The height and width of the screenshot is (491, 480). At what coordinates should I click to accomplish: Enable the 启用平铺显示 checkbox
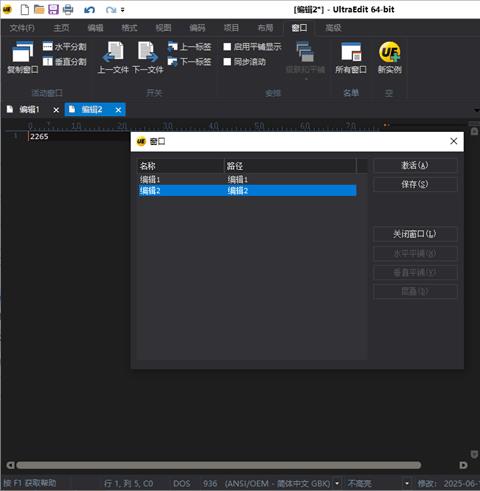tap(227, 47)
